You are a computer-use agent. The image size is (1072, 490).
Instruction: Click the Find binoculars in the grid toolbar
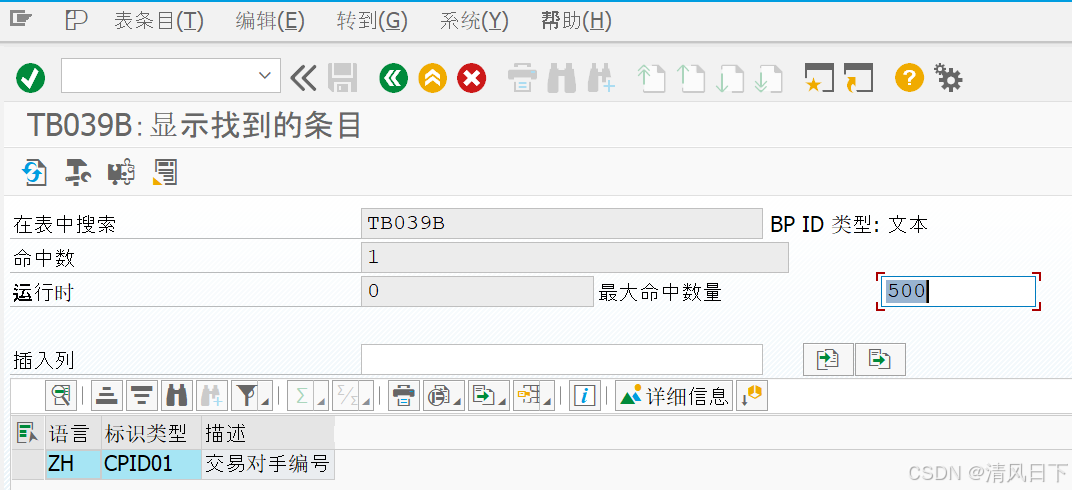click(x=176, y=395)
